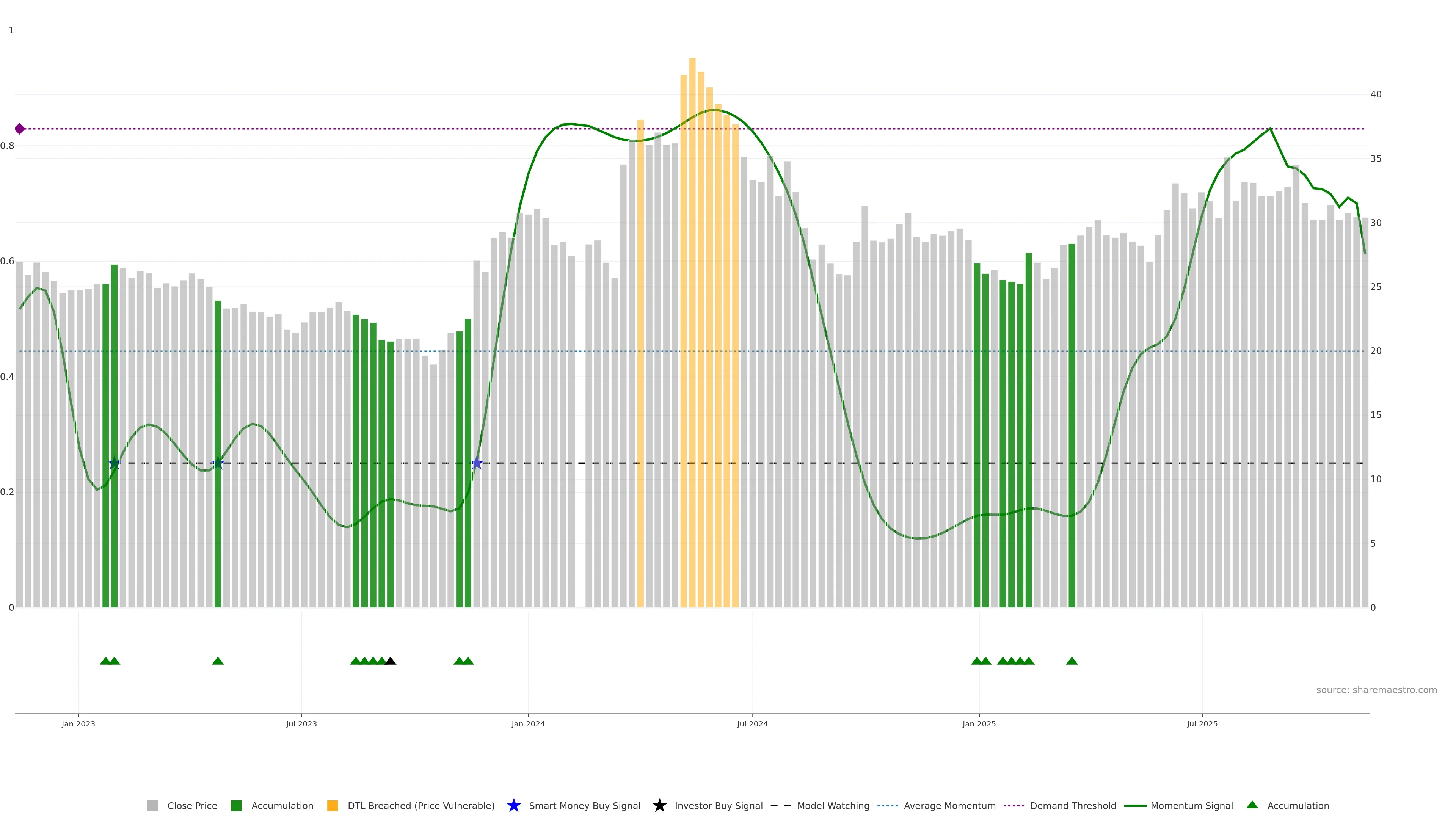Viewport: 1456px width, 819px height.
Task: Click the Jan 2024 axis label
Action: tap(528, 723)
